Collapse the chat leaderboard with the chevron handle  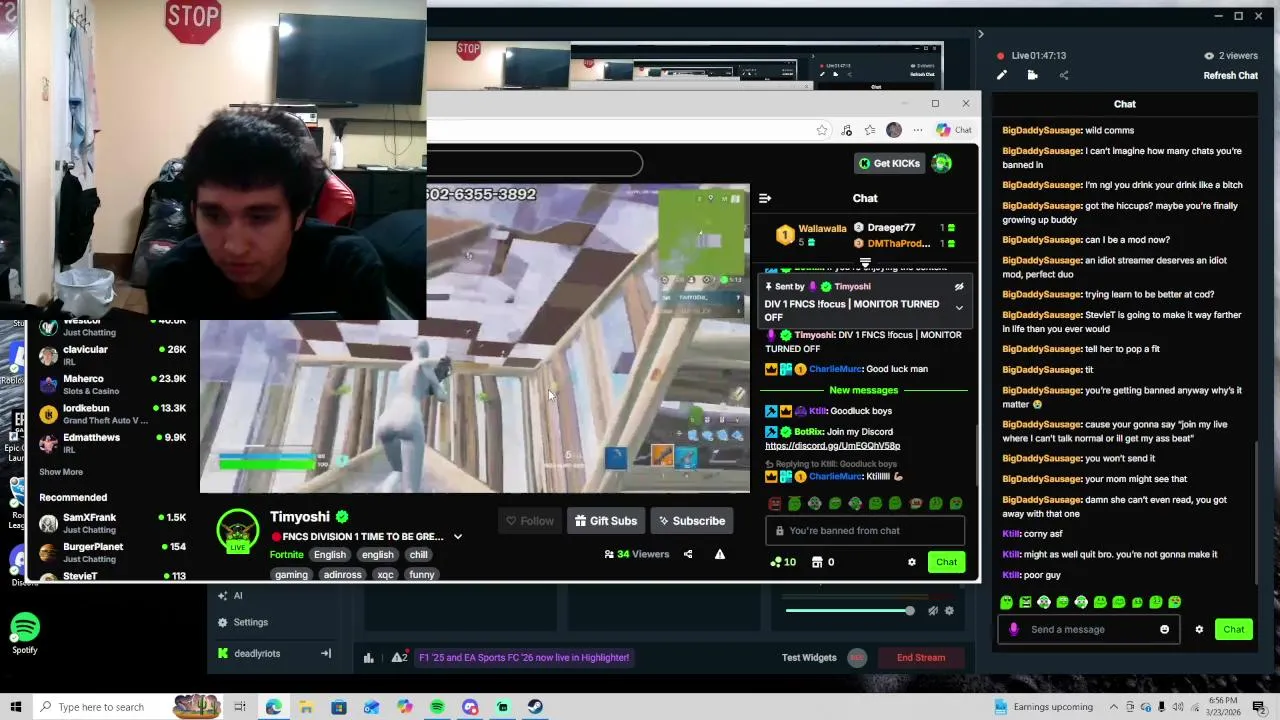[865, 263]
